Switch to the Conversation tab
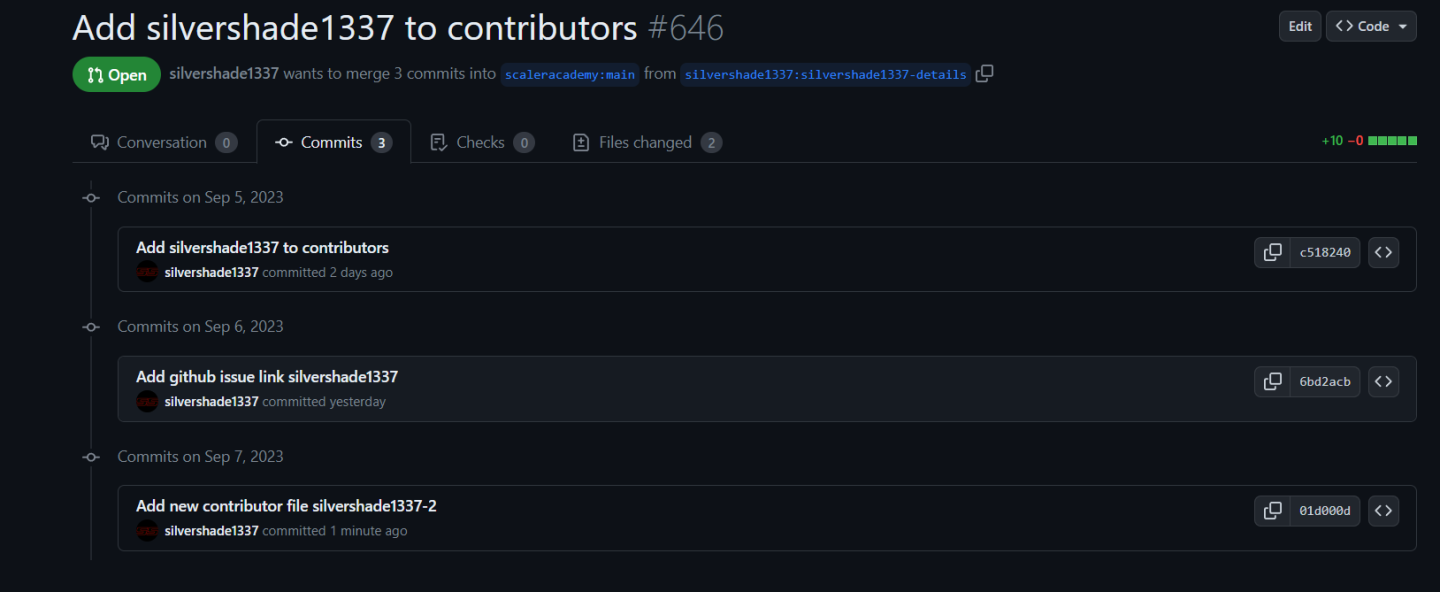Image resolution: width=1440 pixels, height=592 pixels. [x=163, y=142]
